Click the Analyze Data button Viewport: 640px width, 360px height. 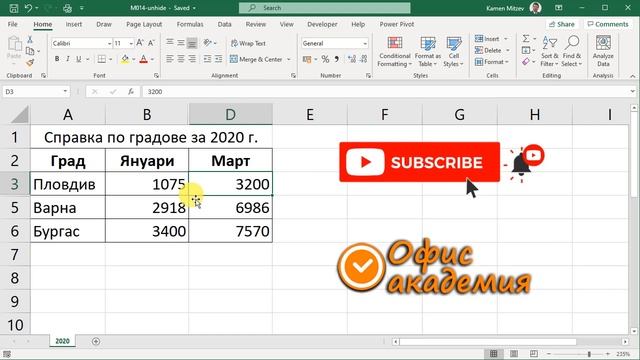point(603,52)
